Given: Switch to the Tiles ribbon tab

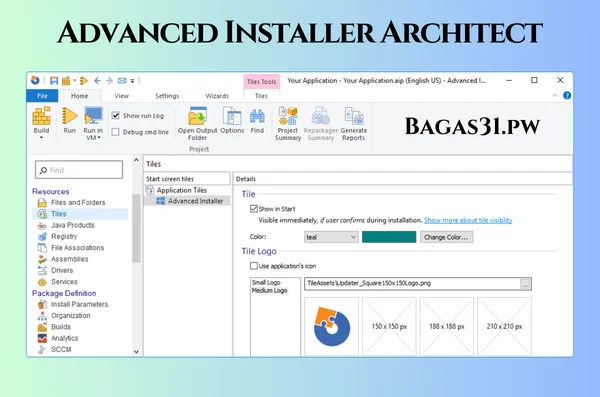Looking at the screenshot, I should (x=261, y=96).
